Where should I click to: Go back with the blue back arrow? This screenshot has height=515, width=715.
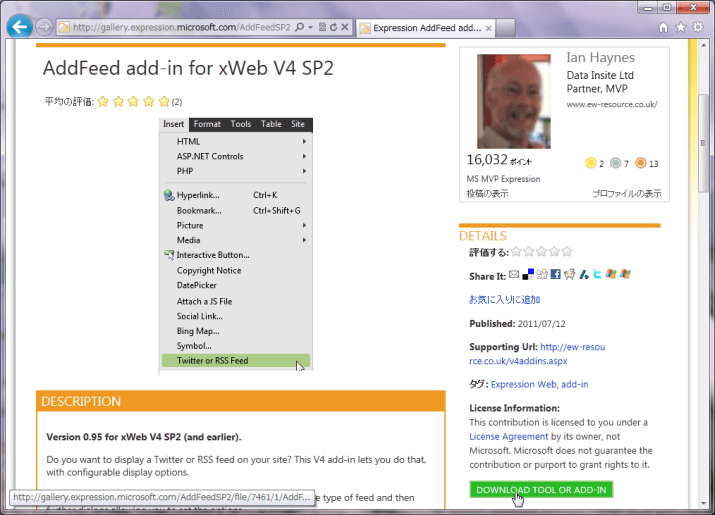pyautogui.click(x=20, y=27)
